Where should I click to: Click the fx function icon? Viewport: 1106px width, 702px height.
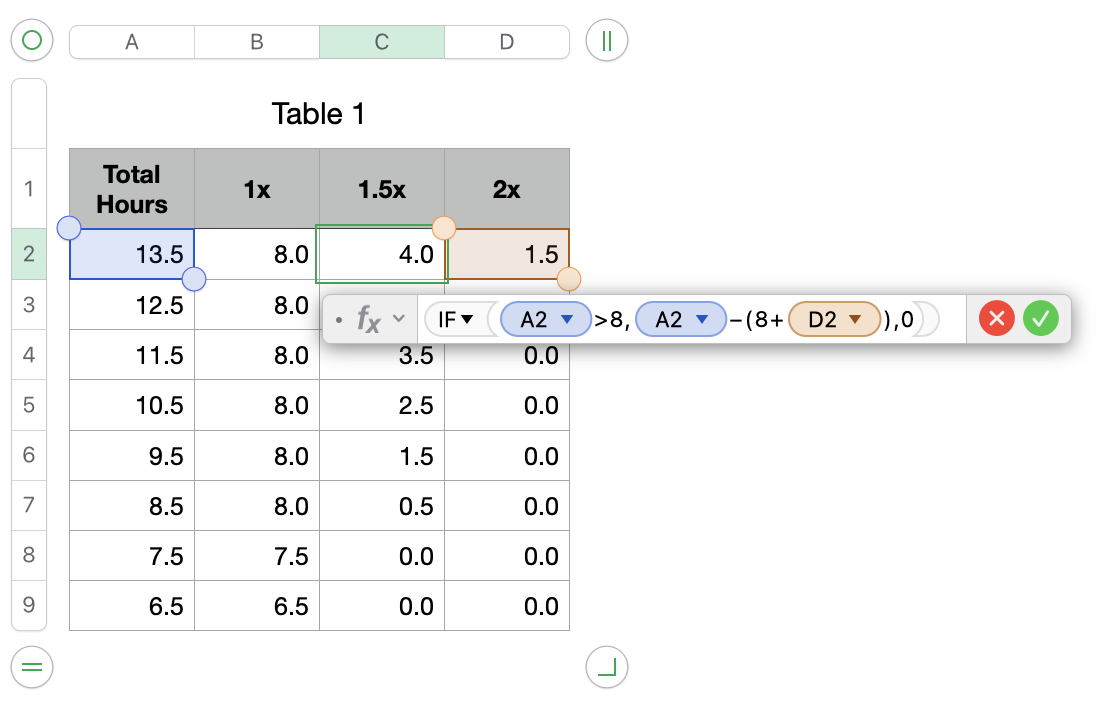pyautogui.click(x=368, y=320)
